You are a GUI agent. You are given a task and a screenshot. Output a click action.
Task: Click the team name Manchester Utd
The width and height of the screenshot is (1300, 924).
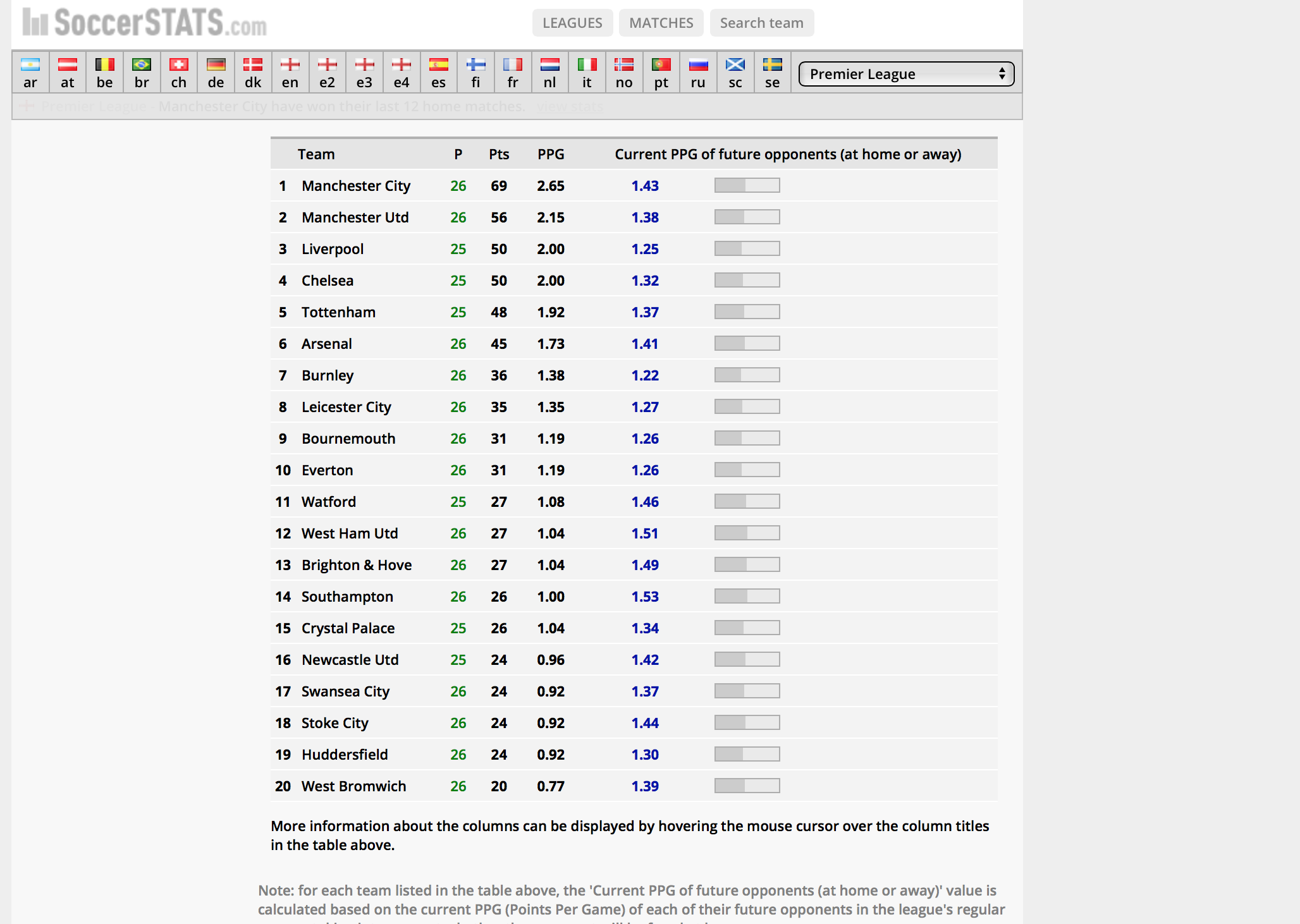(x=355, y=217)
